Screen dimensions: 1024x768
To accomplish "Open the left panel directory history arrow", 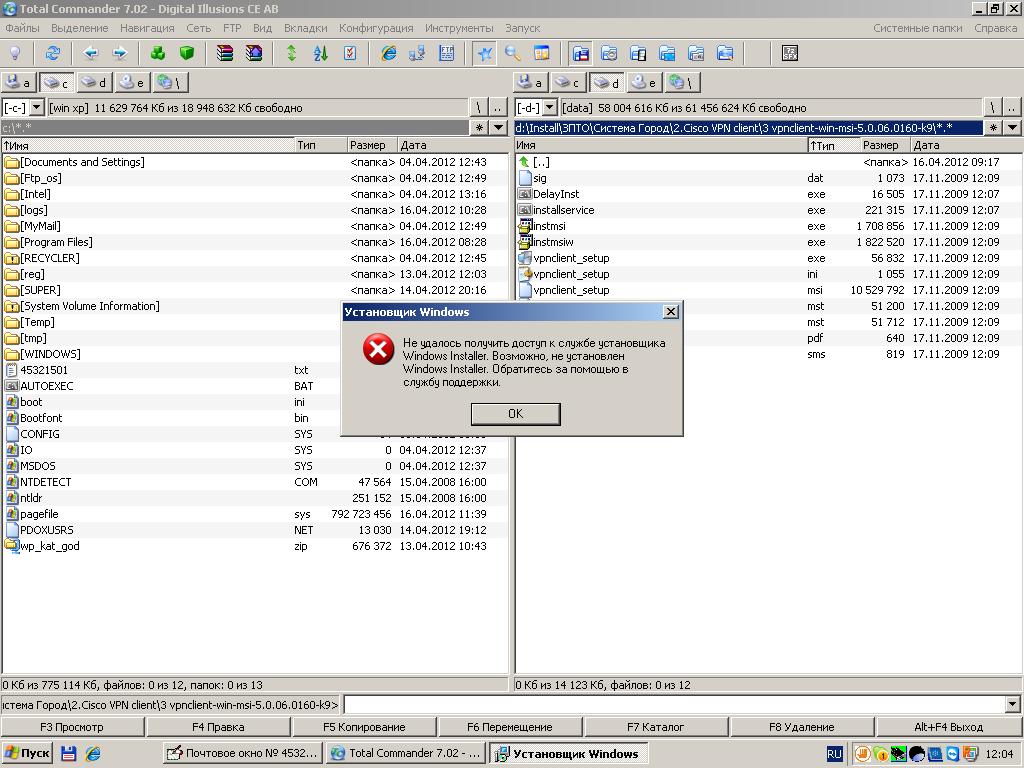I will pos(499,128).
